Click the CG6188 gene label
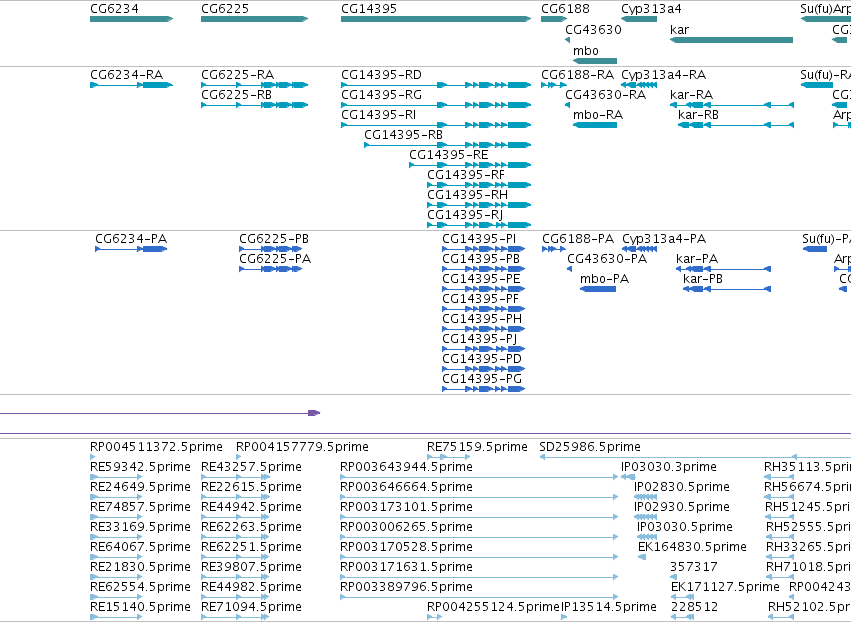 pyautogui.click(x=565, y=9)
